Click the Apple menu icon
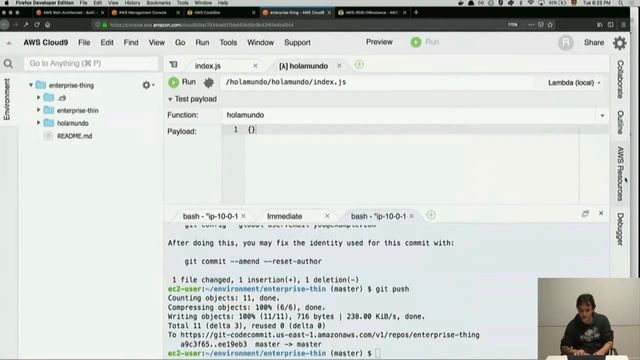Screen dimensions: 640x360 pyautogui.click(x=6, y=3)
